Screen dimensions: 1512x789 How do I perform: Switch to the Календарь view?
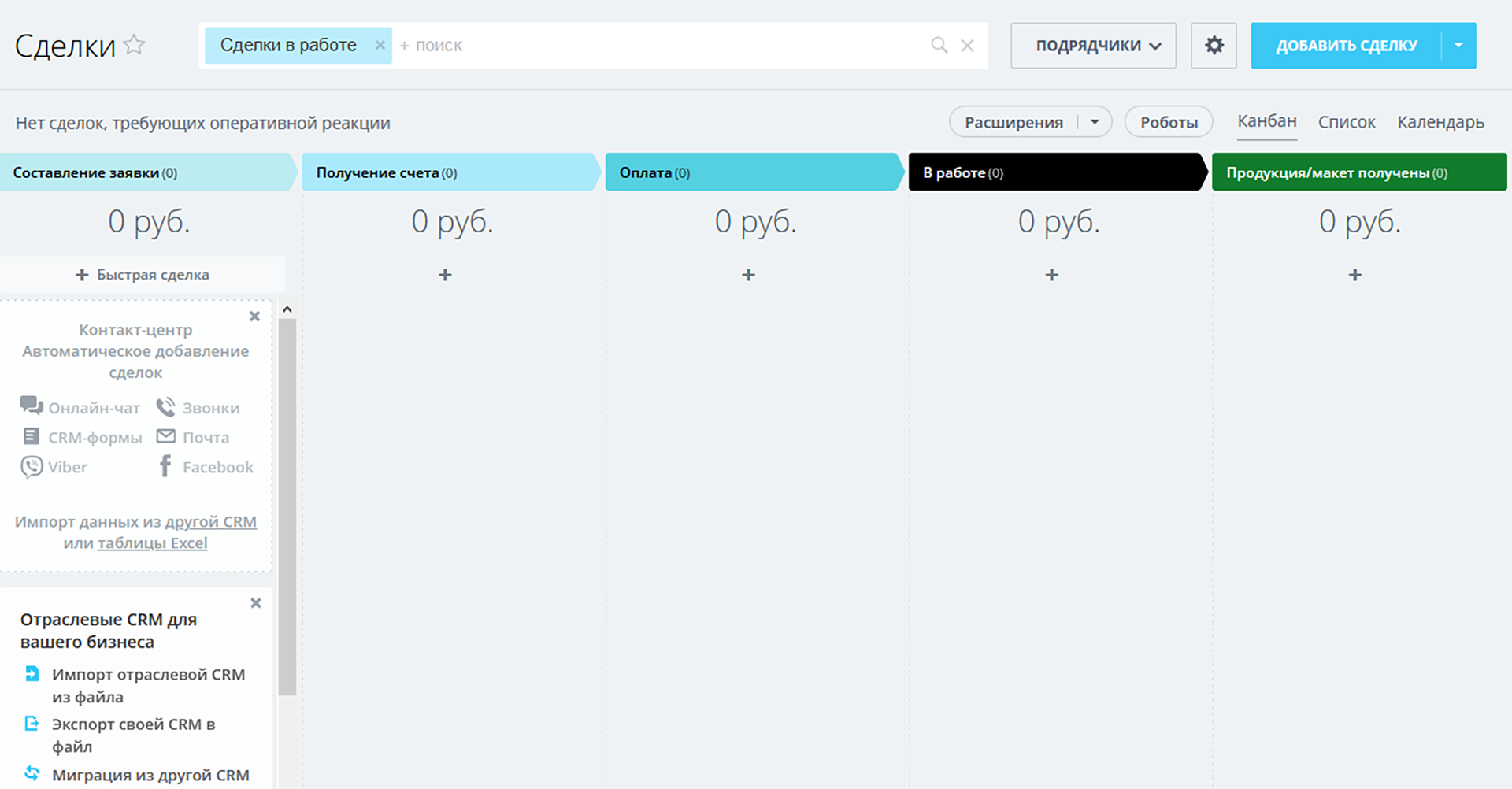[x=1440, y=122]
